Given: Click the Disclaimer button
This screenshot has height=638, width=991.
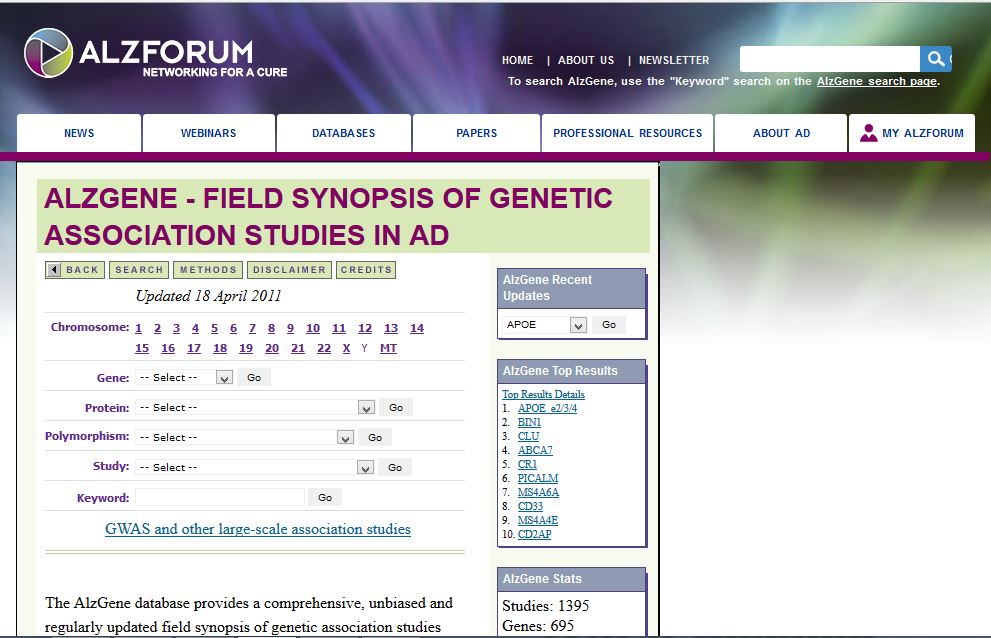Looking at the screenshot, I should (x=289, y=270).
